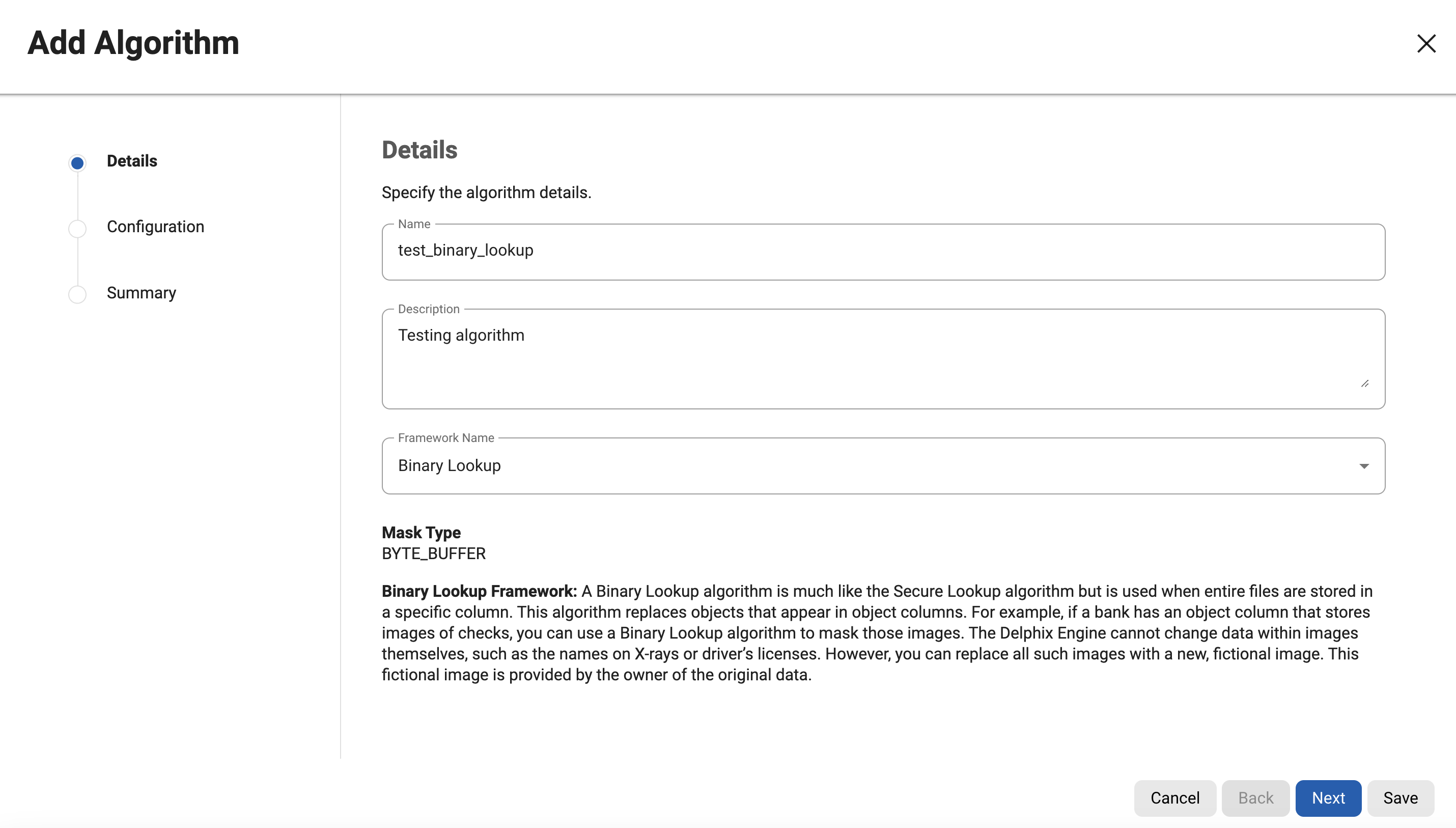Click the blue Details step indicator circle

(77, 163)
